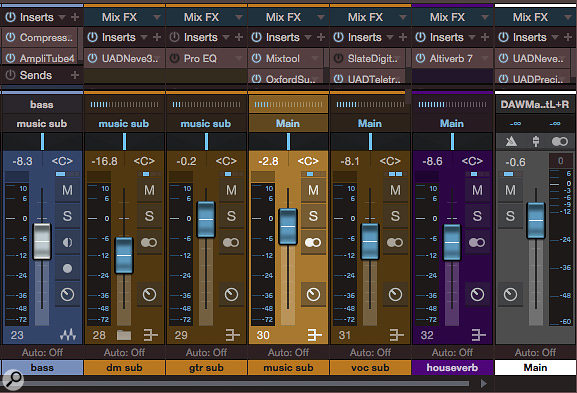This screenshot has width=577, height=393.
Task: Open houseverb channel bus routing icon
Action: coord(479,335)
